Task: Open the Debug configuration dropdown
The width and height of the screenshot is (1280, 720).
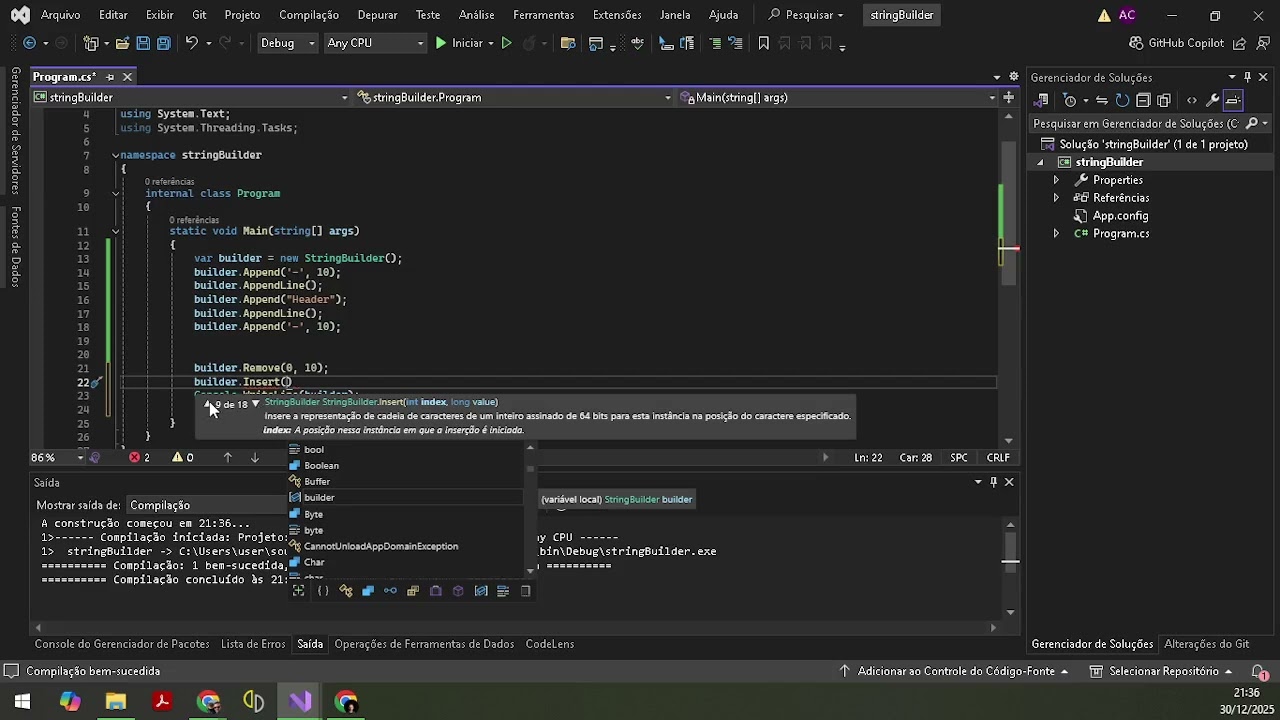Action: (287, 43)
